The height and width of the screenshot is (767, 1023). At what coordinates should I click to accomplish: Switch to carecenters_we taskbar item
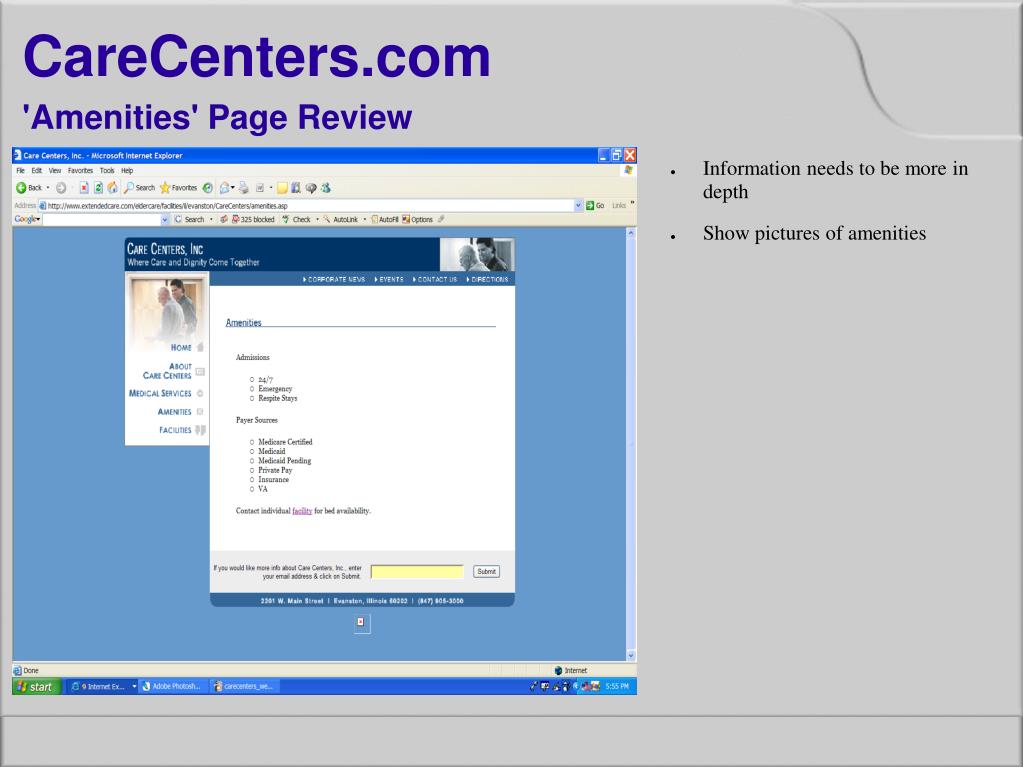(244, 686)
